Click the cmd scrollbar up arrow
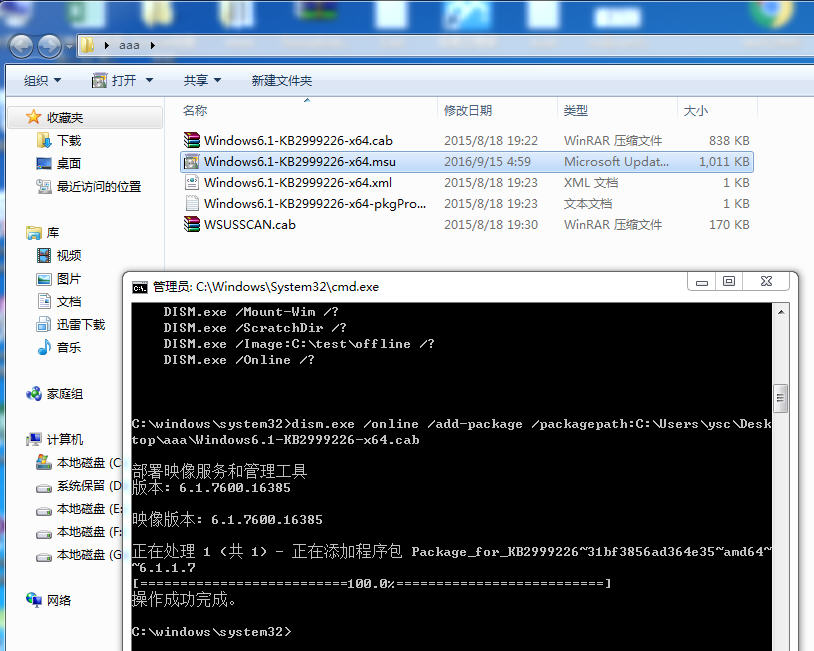 tap(781, 312)
